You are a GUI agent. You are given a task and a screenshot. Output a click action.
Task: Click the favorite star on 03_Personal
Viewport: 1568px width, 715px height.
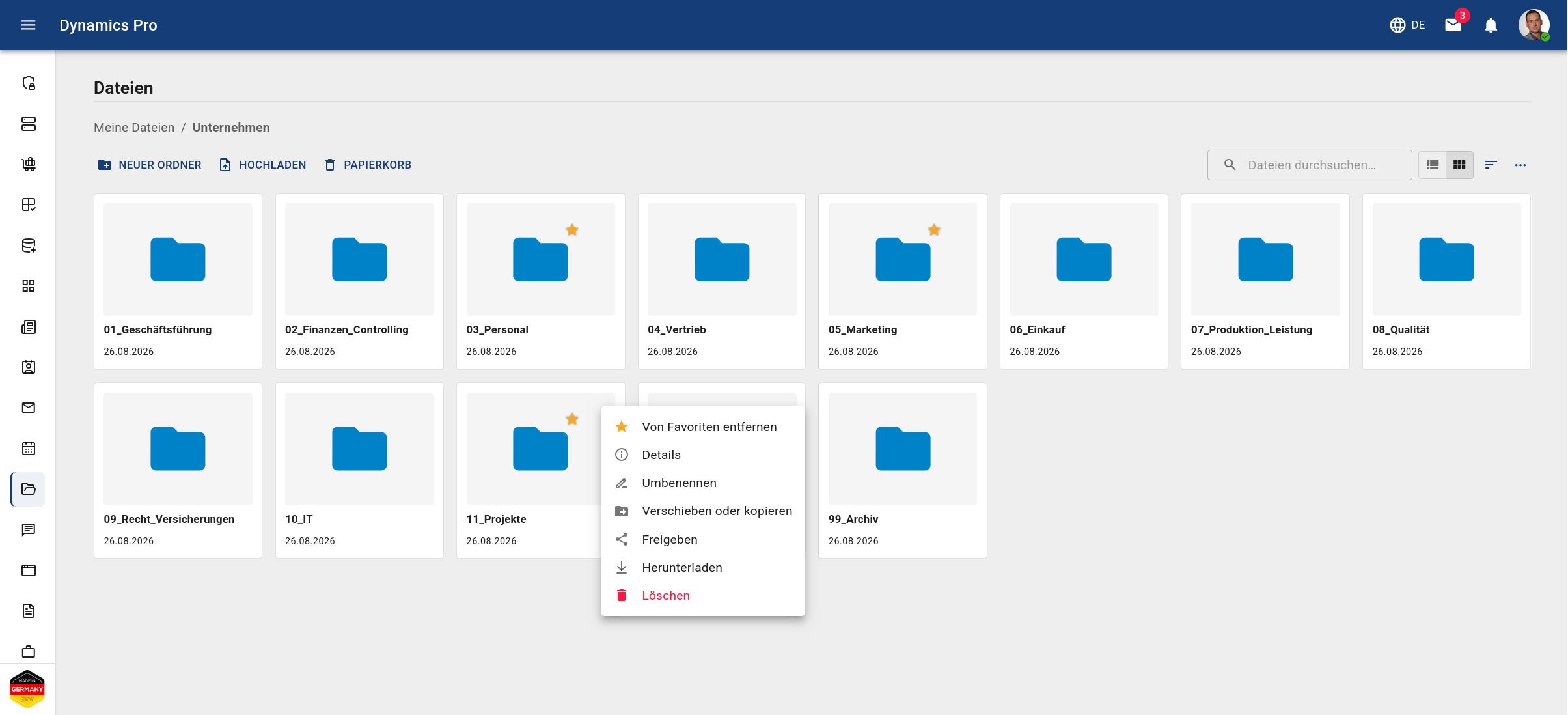pyautogui.click(x=572, y=230)
